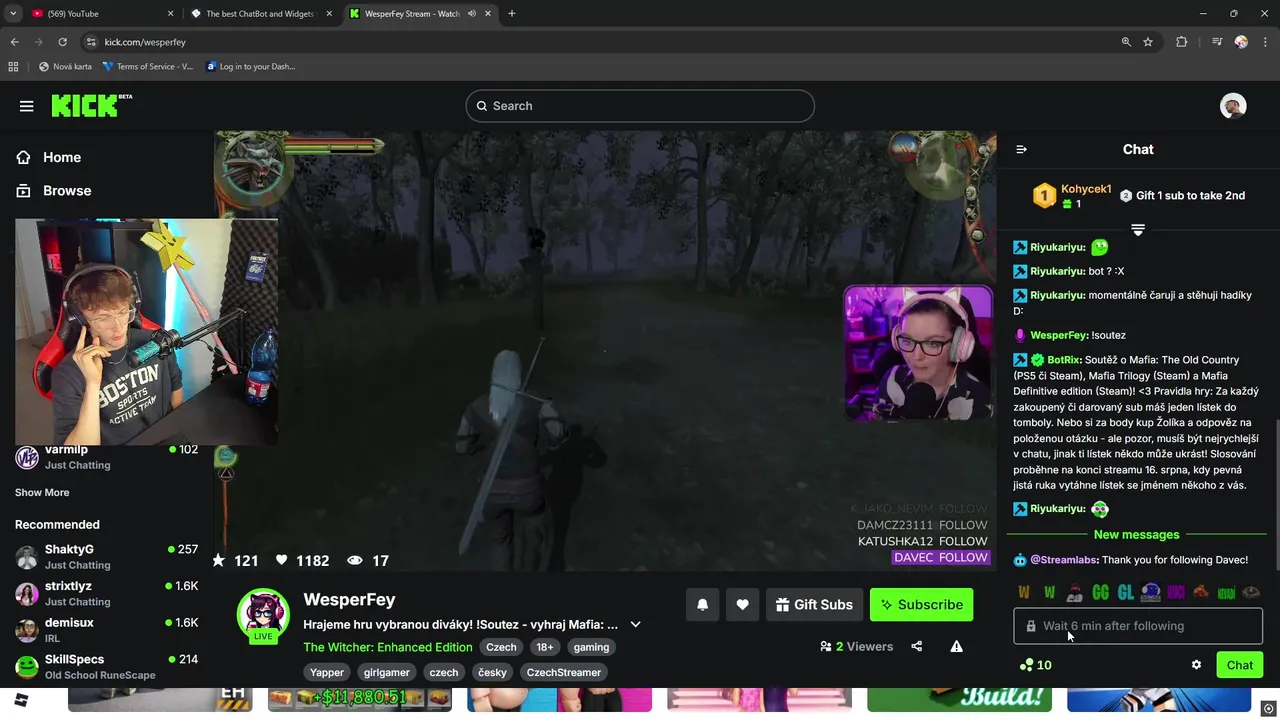
Task: Open Browse from the sidebar
Action: [x=54, y=190]
